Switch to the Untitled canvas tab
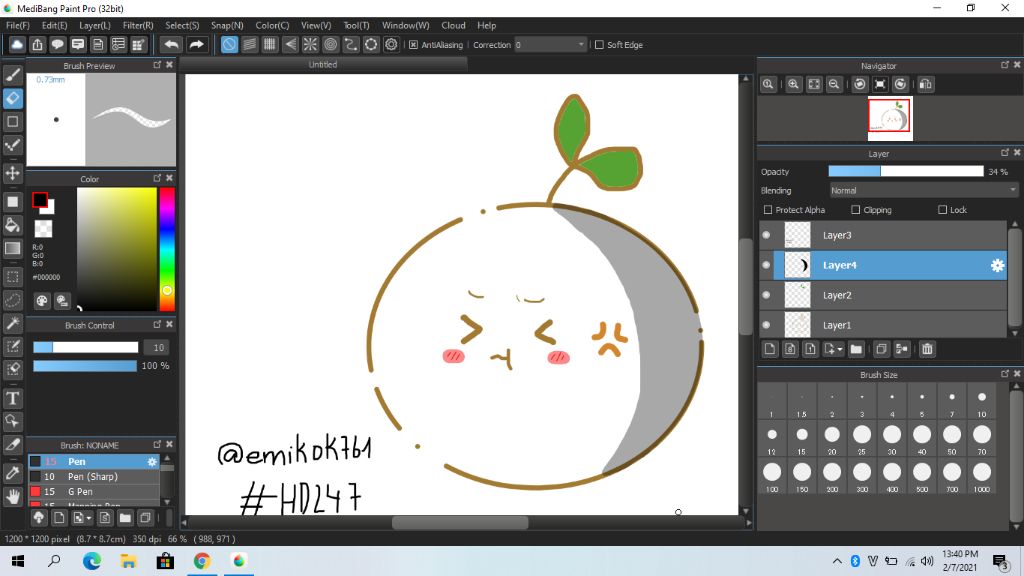Screen dimensions: 1024x576 point(323,65)
